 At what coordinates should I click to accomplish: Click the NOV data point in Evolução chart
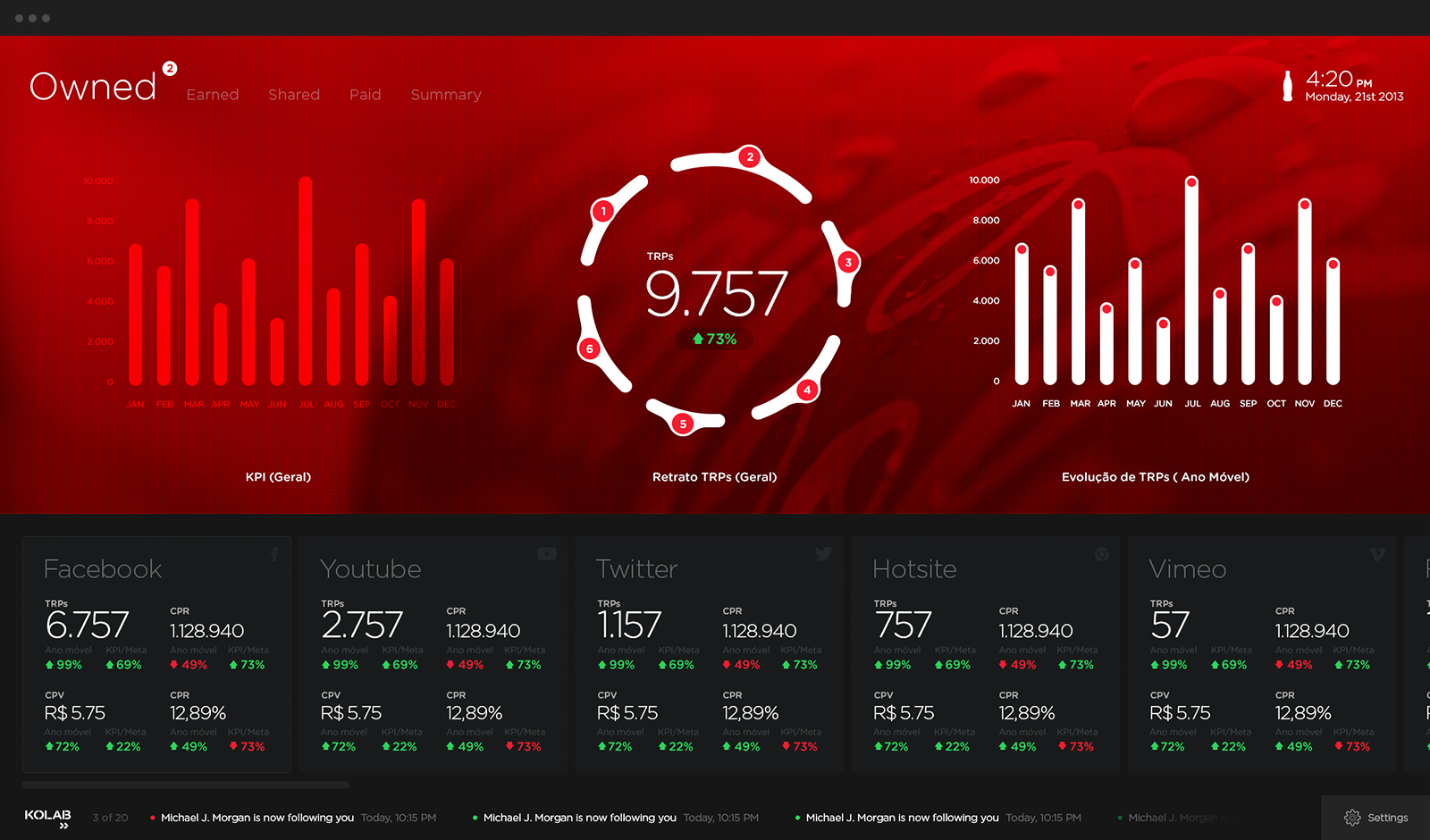[x=1305, y=205]
